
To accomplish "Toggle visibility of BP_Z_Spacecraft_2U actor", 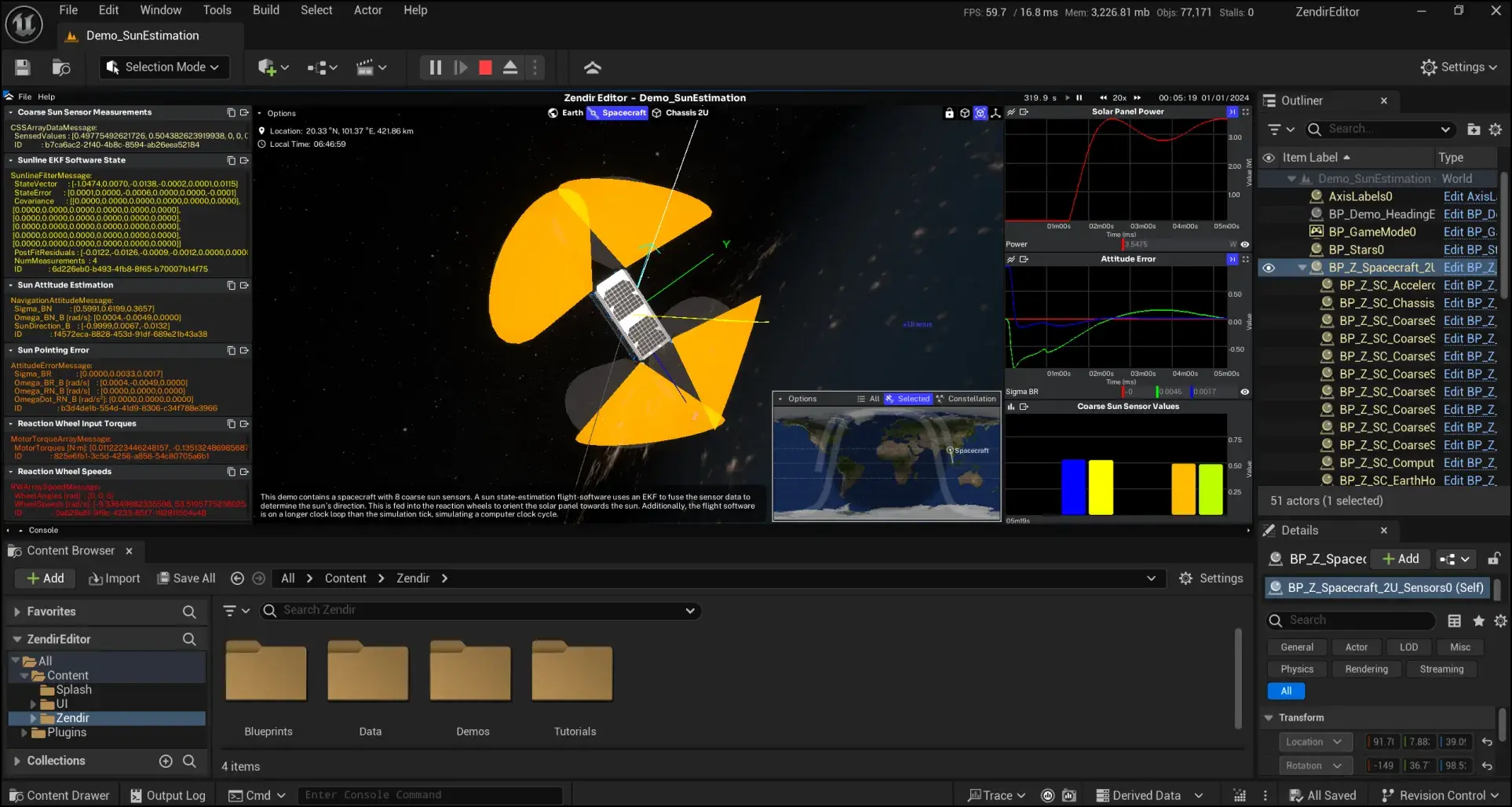I will click(x=1269, y=268).
